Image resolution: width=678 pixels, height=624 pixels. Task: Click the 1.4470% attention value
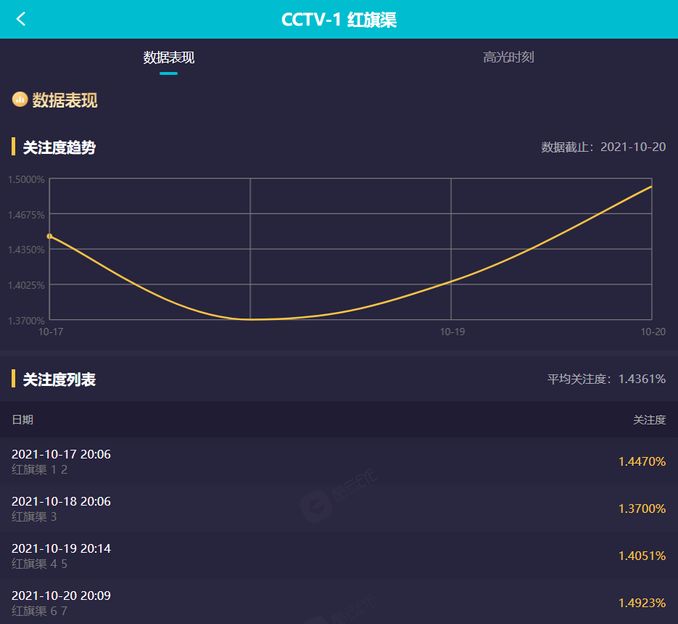coord(642,461)
